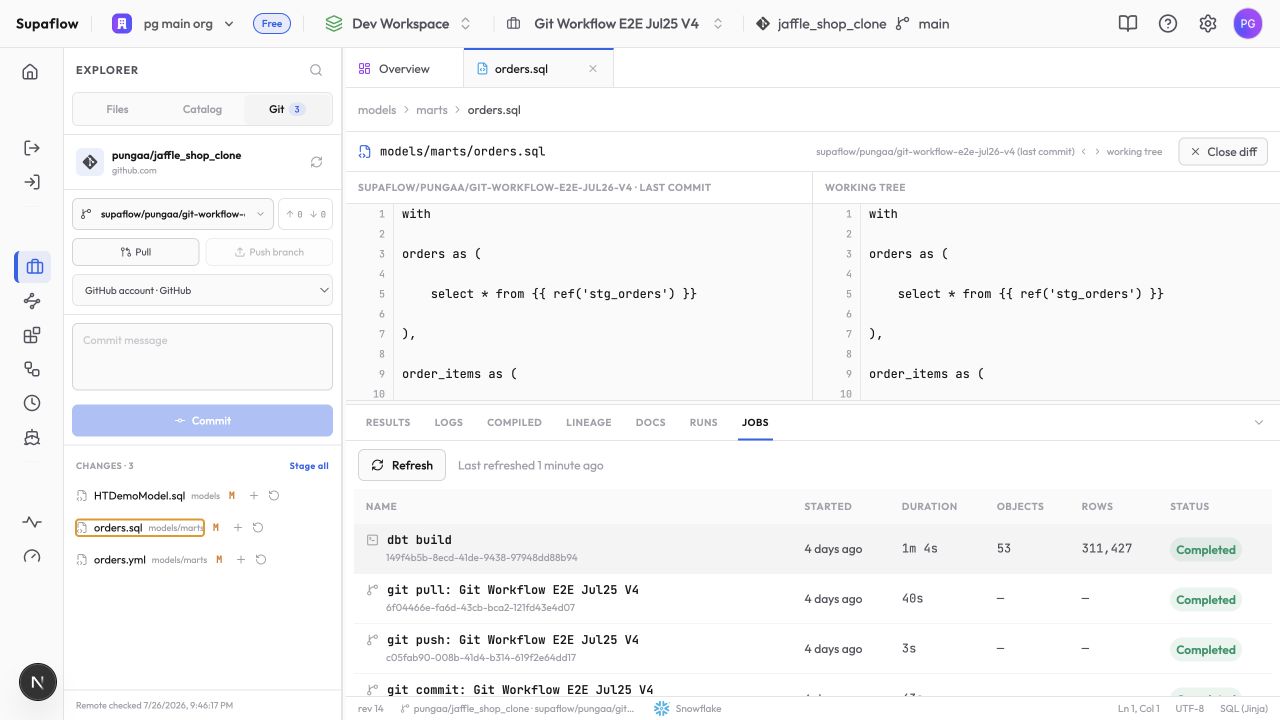This screenshot has width=1280, height=720.
Task: Refresh the pungaa/jaffle_shop_clone repository
Action: [317, 162]
